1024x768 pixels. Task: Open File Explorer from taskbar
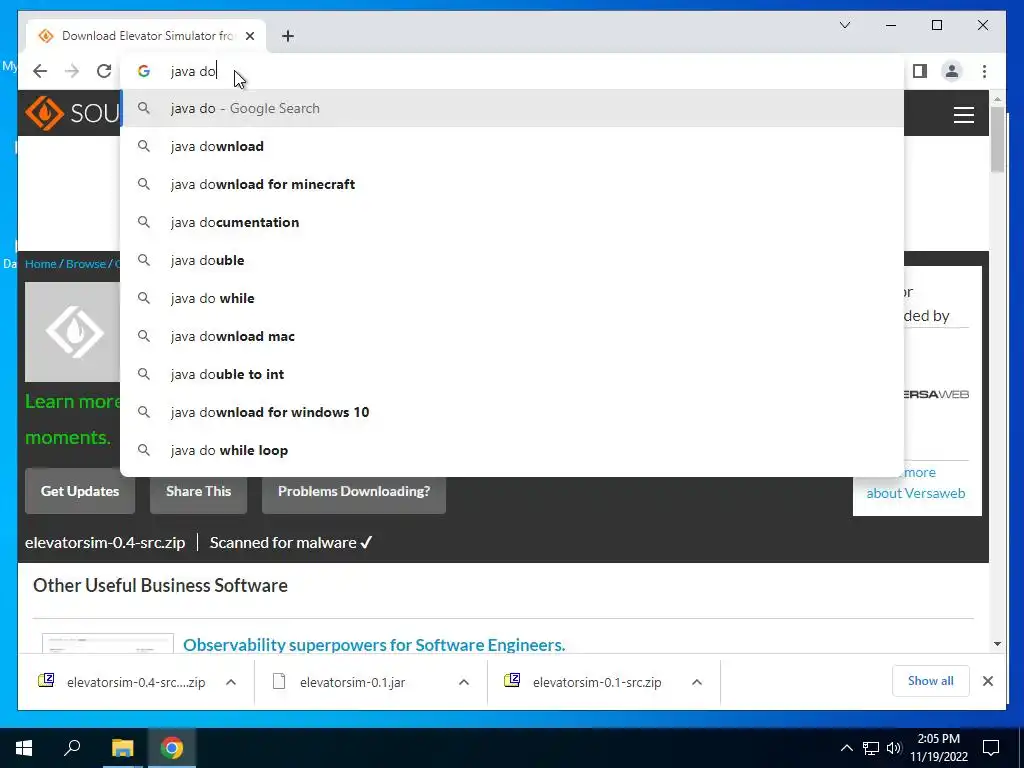click(122, 748)
